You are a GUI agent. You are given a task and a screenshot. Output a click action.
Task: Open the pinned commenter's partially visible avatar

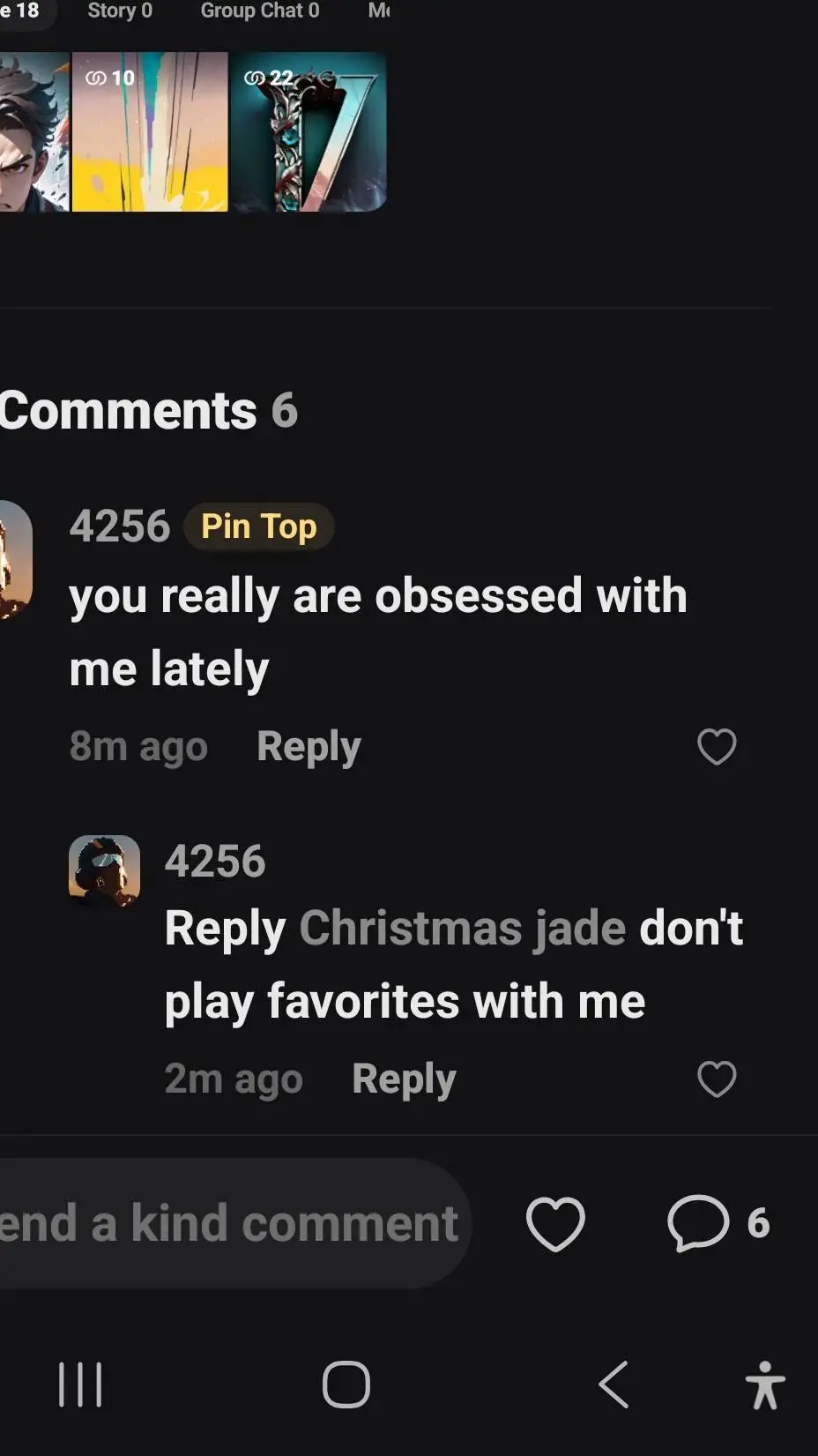click(15, 559)
